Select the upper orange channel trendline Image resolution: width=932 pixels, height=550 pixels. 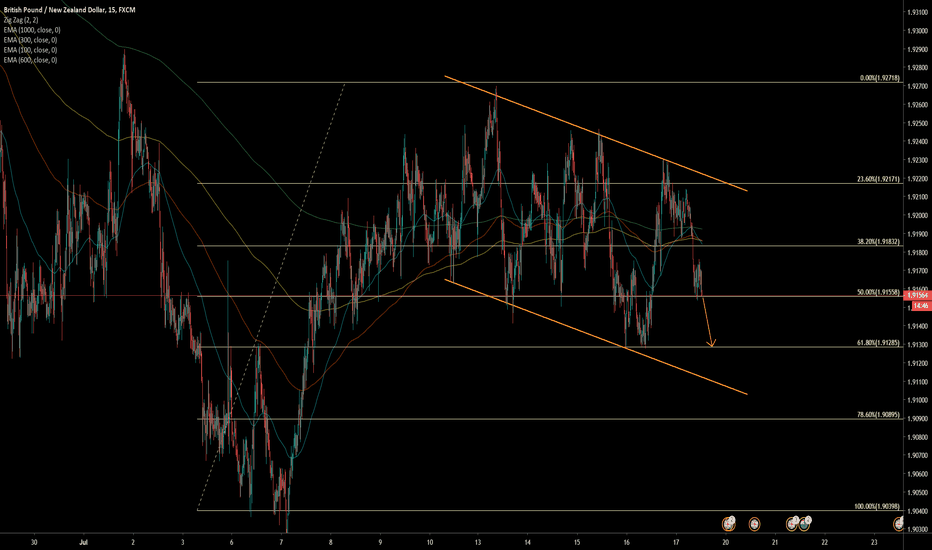coord(596,133)
